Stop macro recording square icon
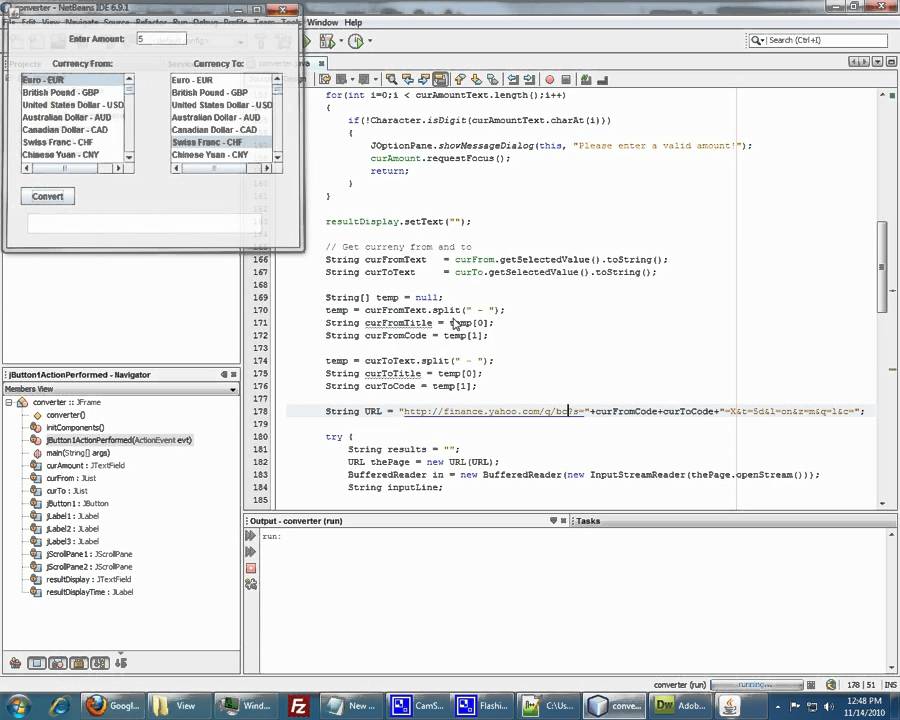Viewport: 900px width, 720px height. click(566, 79)
